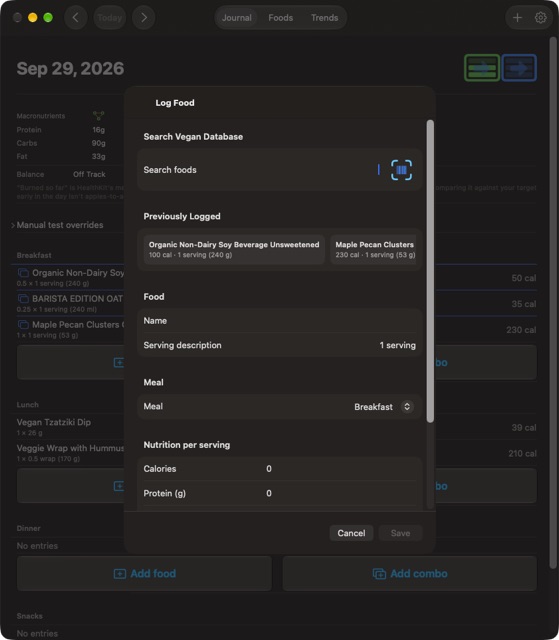Click combo icon beside BARISTA EDITION OAT

point(23,299)
